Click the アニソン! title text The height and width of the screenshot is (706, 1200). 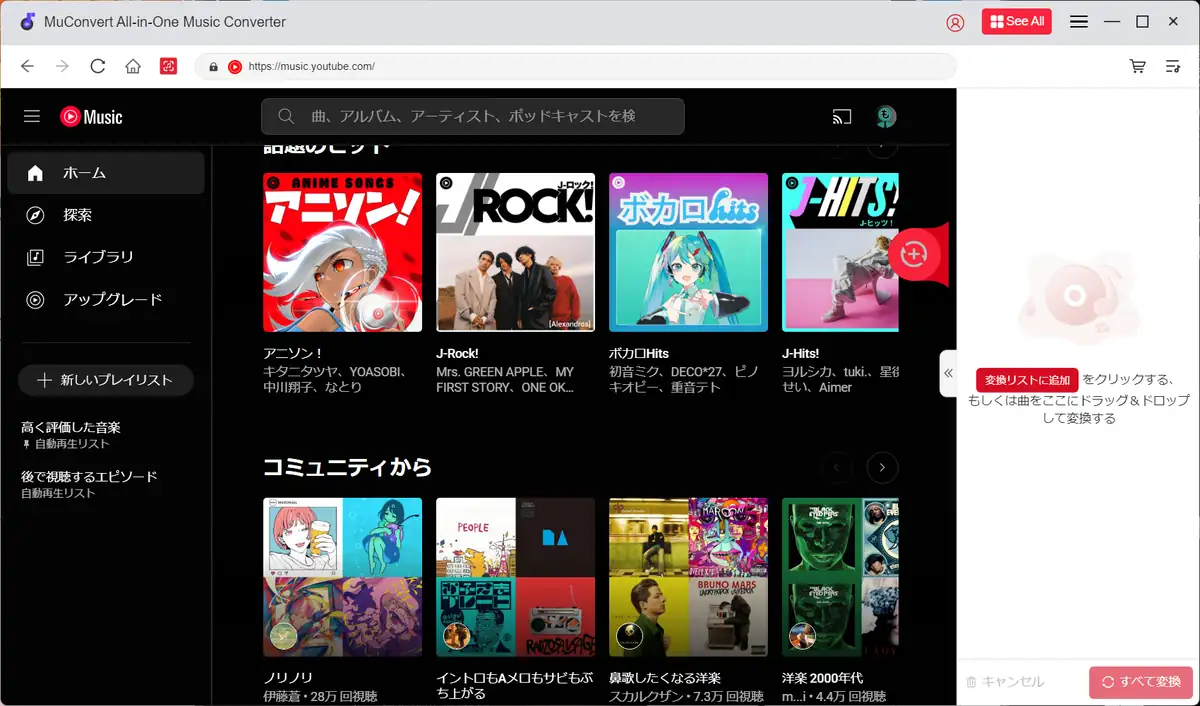coord(293,353)
